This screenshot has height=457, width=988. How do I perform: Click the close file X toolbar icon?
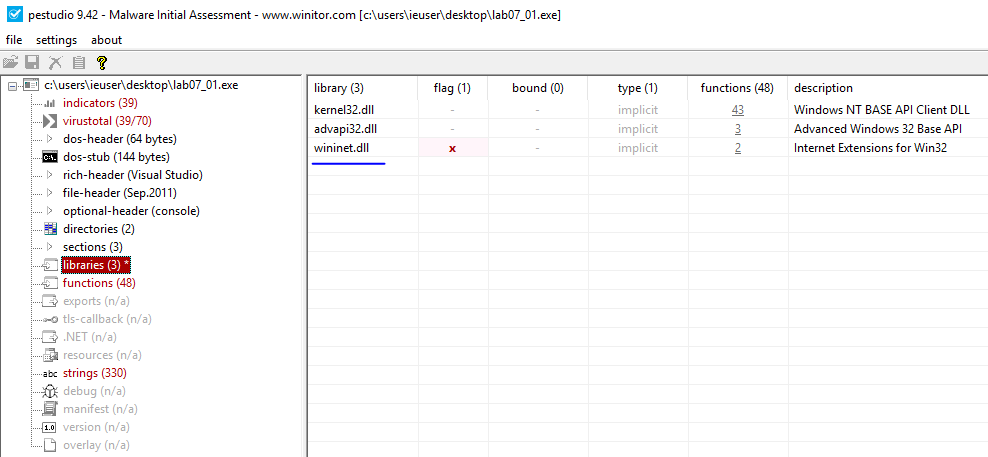[x=56, y=62]
